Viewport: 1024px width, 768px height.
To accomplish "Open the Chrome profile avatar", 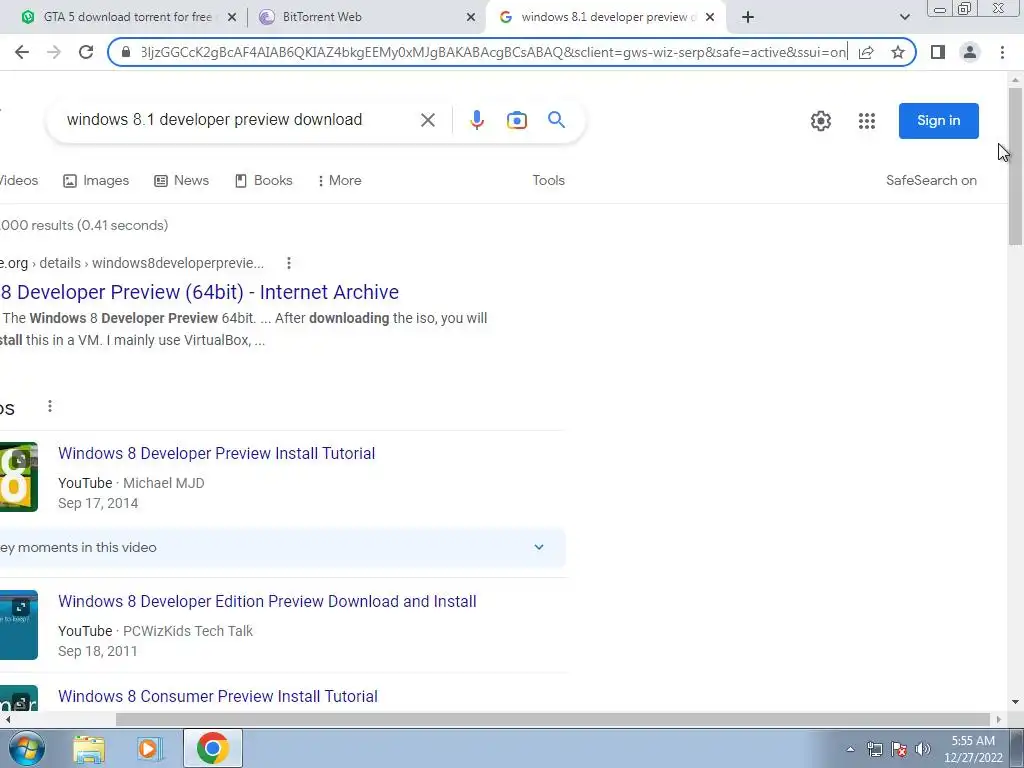I will point(970,52).
